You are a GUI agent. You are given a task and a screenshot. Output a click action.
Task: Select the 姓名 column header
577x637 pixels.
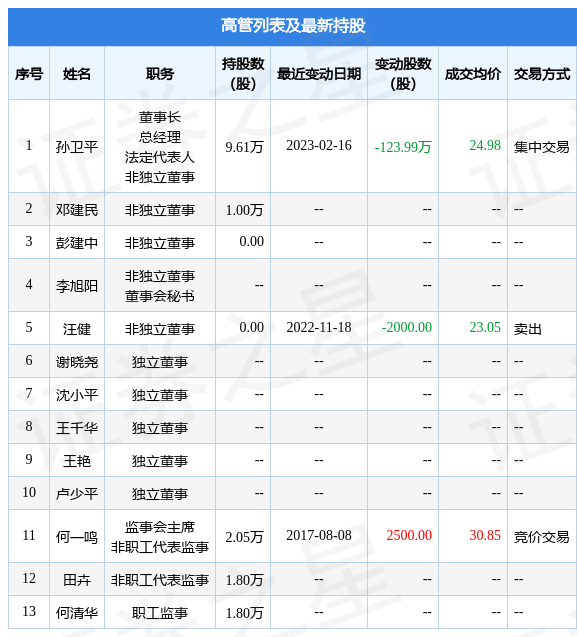(77, 74)
